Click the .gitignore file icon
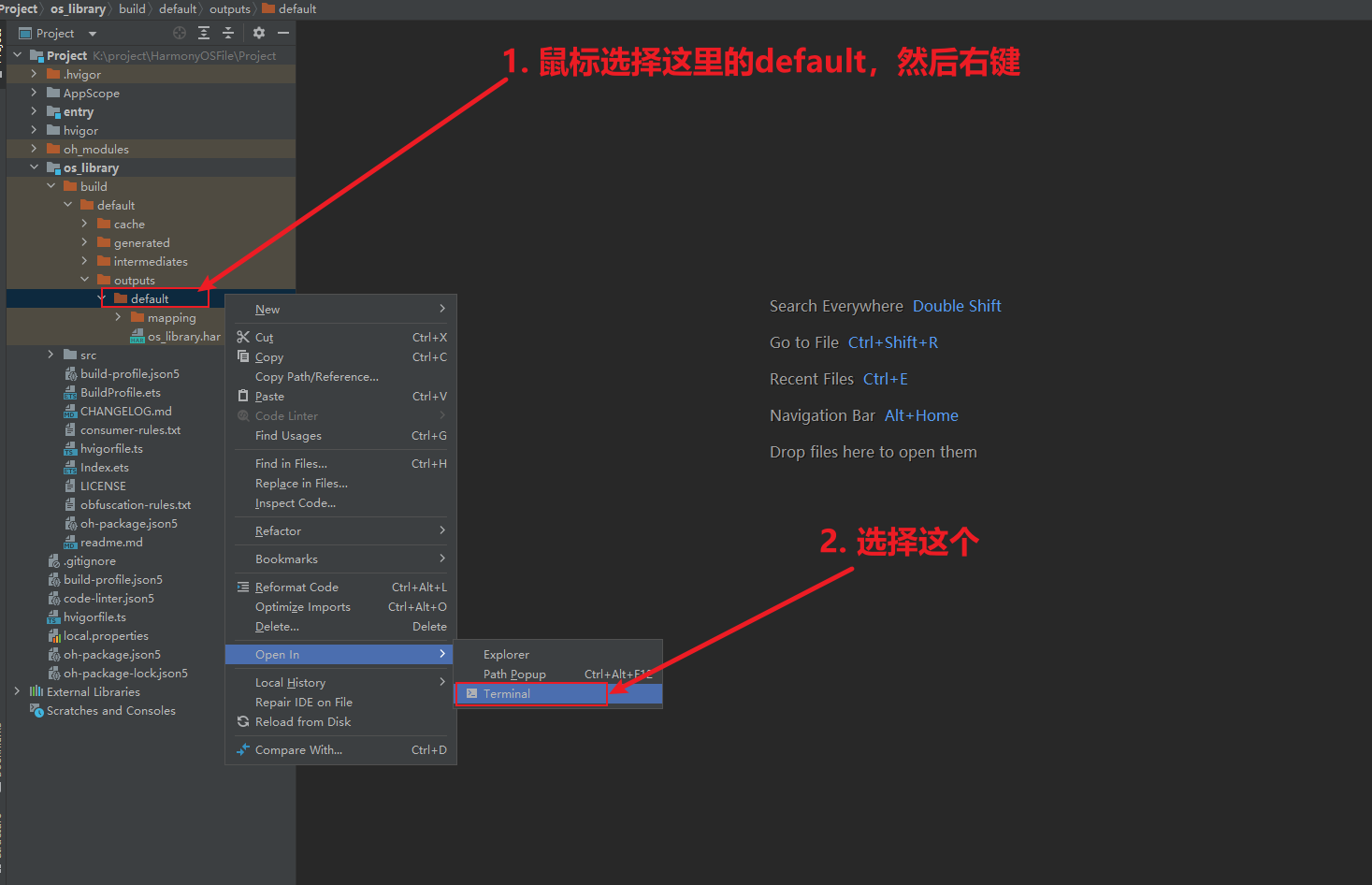 pos(53,560)
